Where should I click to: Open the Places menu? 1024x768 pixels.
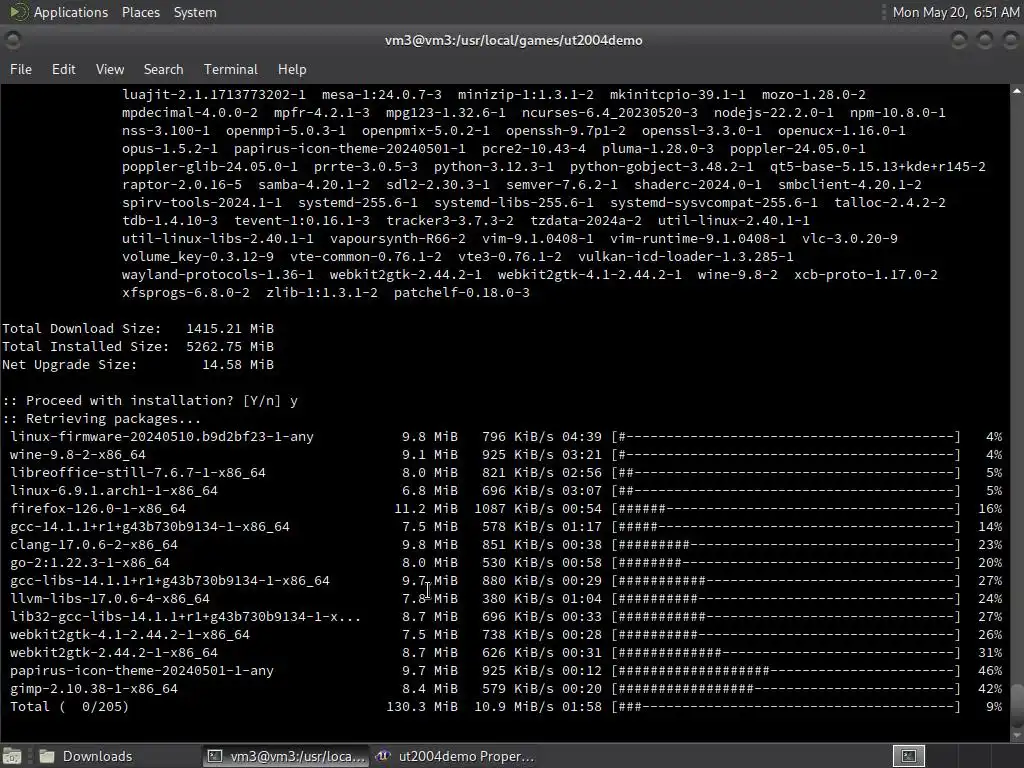[140, 12]
